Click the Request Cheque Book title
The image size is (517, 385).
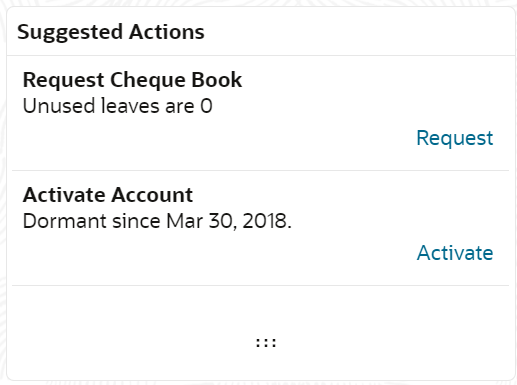click(132, 80)
